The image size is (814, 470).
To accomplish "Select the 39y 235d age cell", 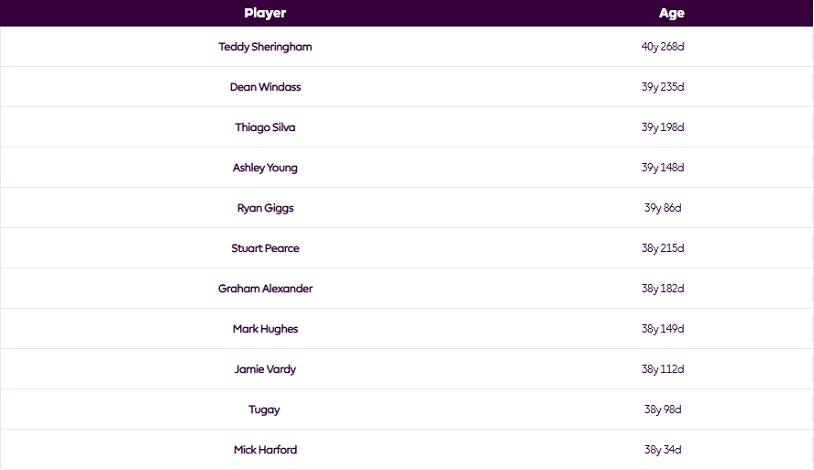I will [x=662, y=87].
